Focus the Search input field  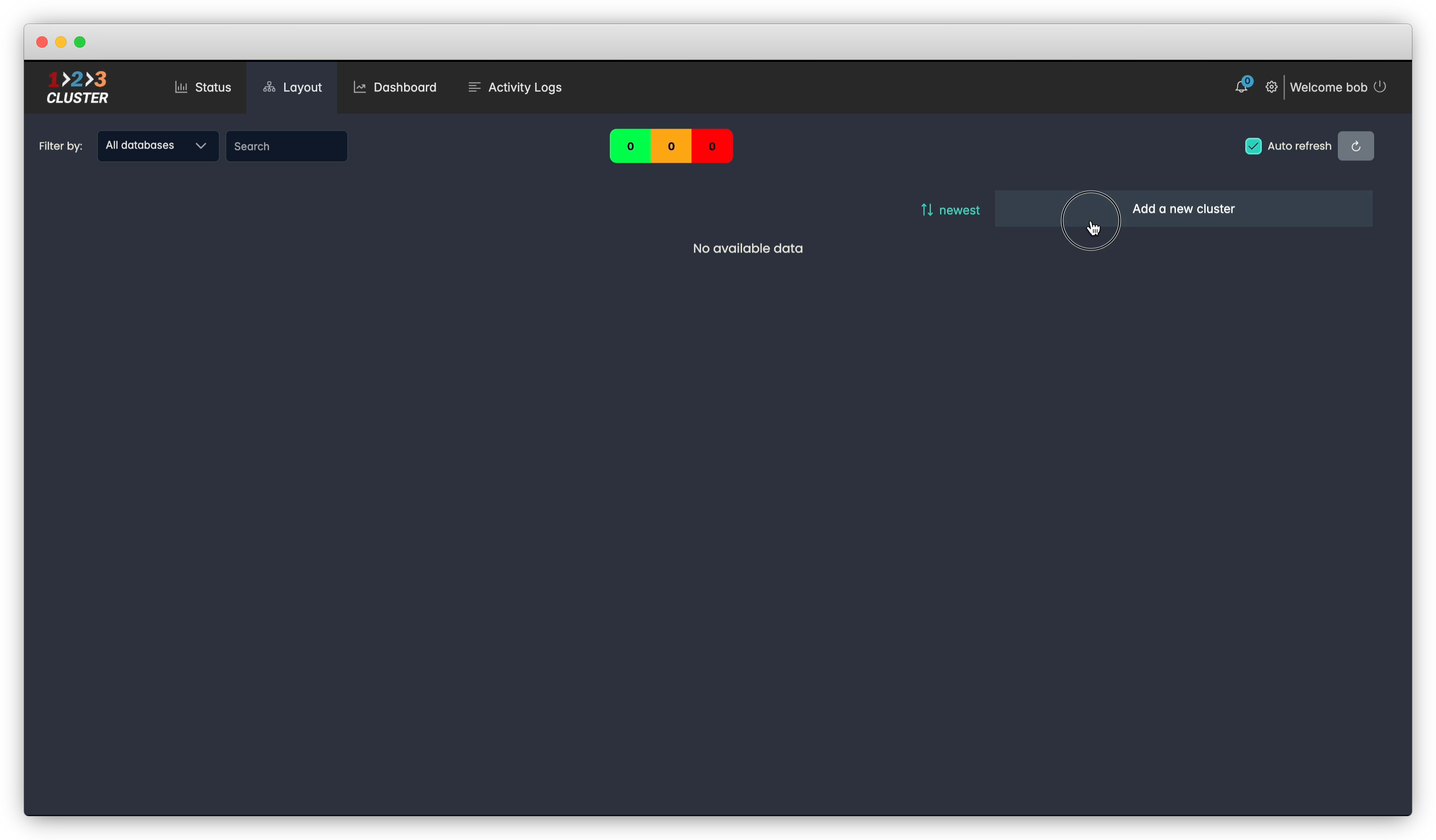coord(287,146)
